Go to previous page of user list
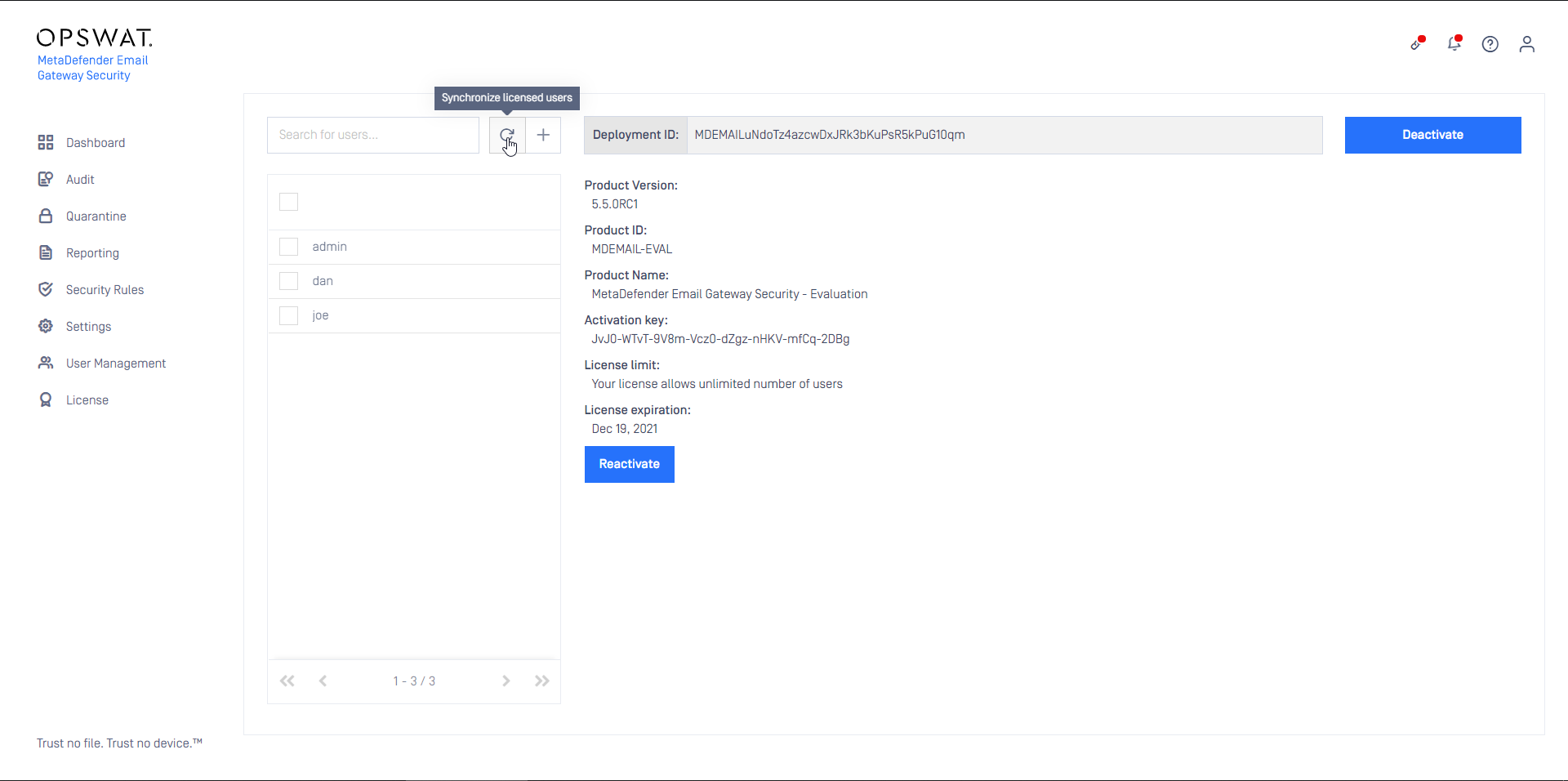This screenshot has width=1568, height=781. pos(323,681)
